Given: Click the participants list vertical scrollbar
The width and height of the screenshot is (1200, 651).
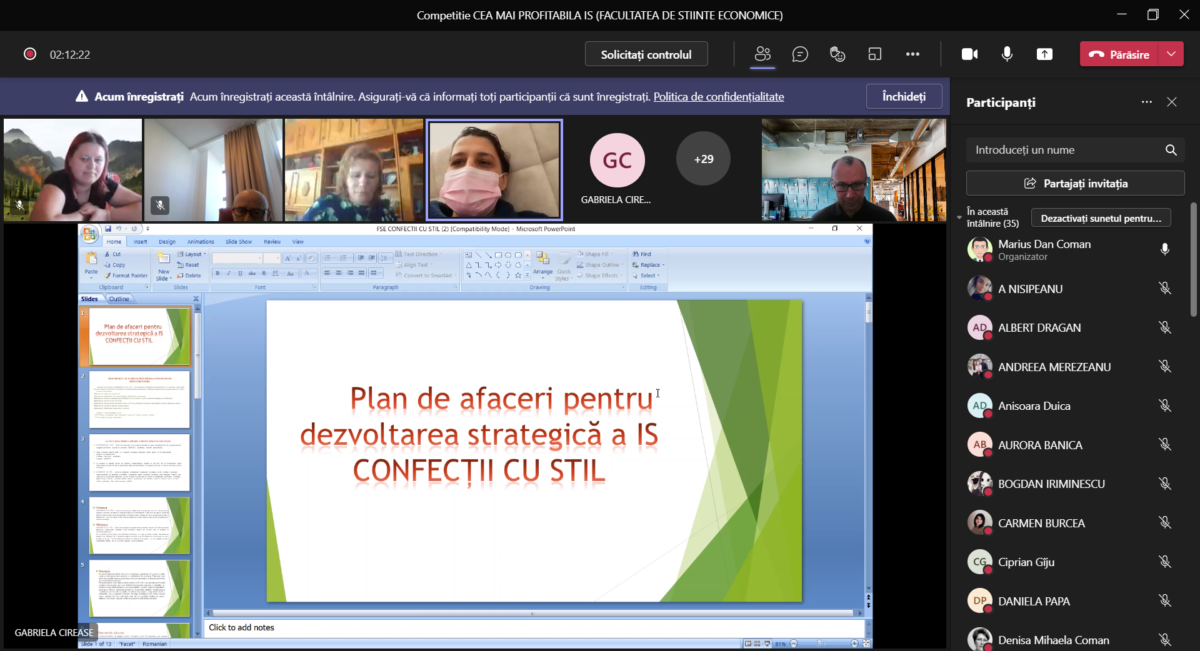Looking at the screenshot, I should point(1193,260).
